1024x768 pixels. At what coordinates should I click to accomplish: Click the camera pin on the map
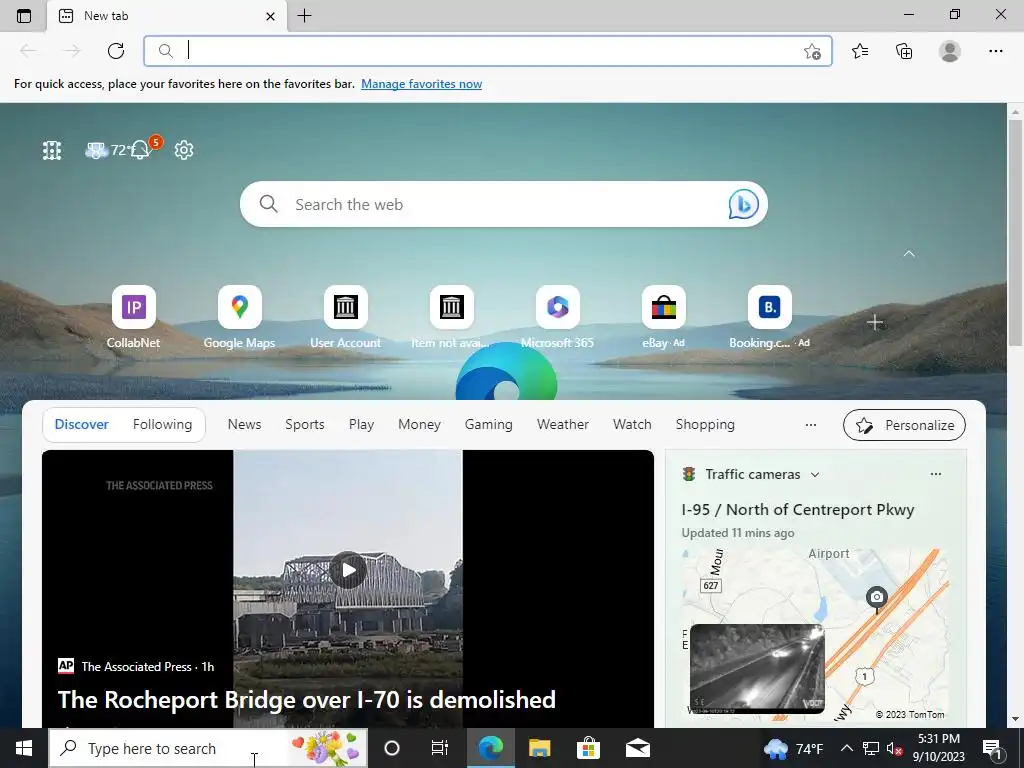[876, 598]
